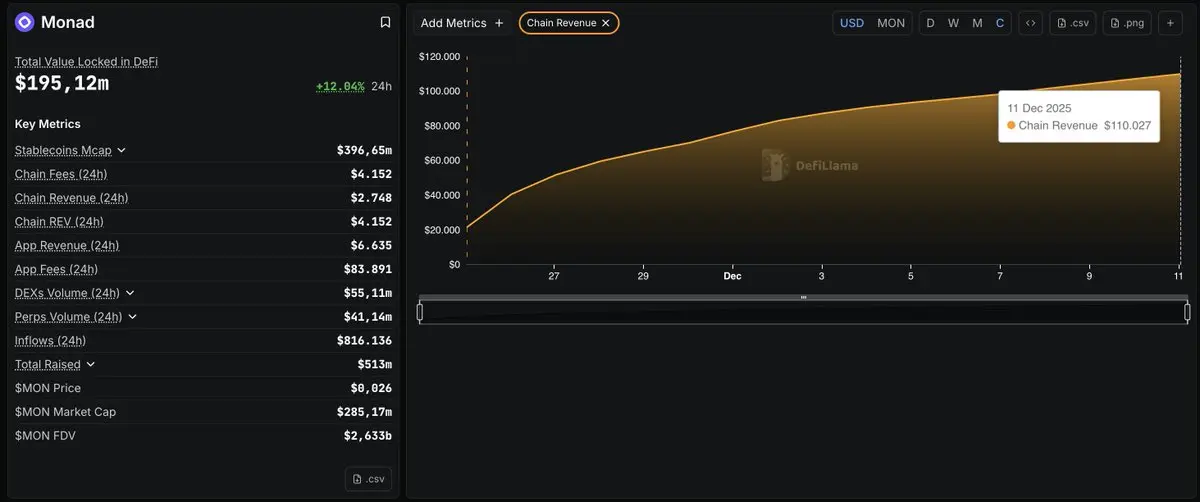Select cumulative (C) chart mode
This screenshot has height=502, width=1200.
[1000, 23]
